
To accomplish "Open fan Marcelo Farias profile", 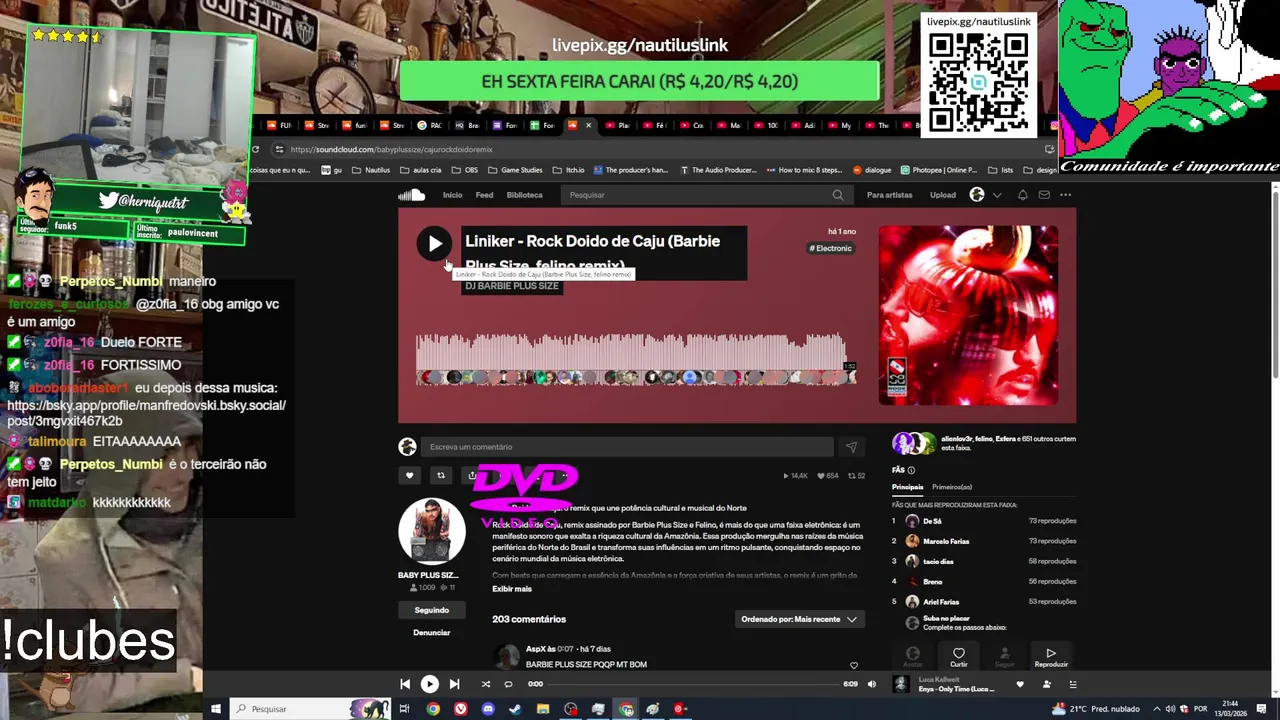I will [x=946, y=541].
